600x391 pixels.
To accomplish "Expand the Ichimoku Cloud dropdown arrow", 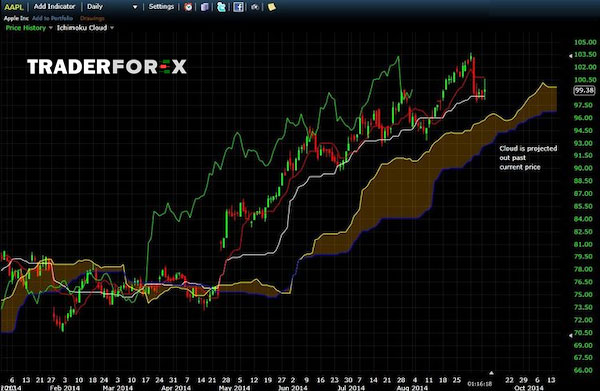I will [x=112, y=28].
